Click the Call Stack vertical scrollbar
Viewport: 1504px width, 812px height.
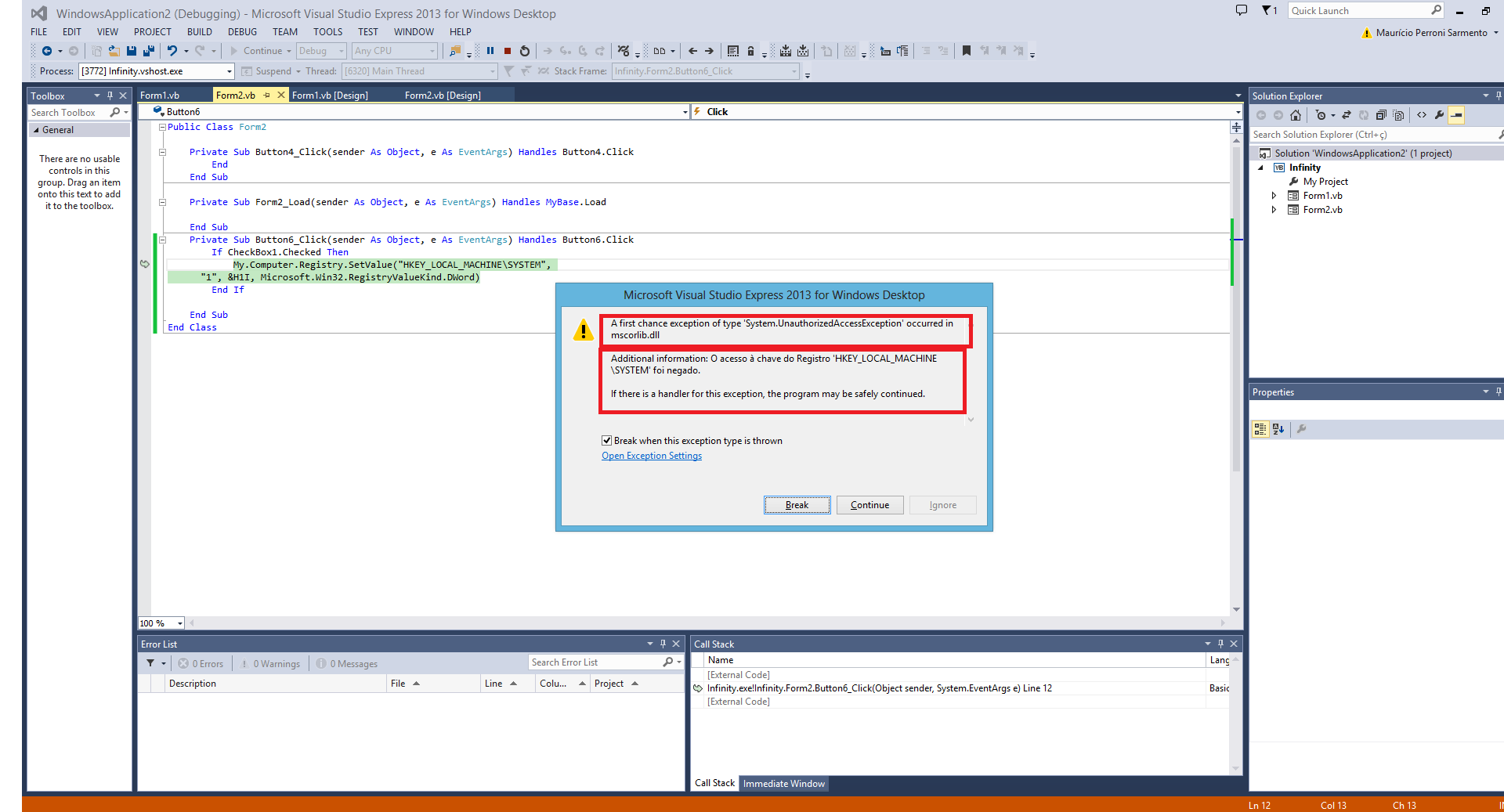[1235, 713]
